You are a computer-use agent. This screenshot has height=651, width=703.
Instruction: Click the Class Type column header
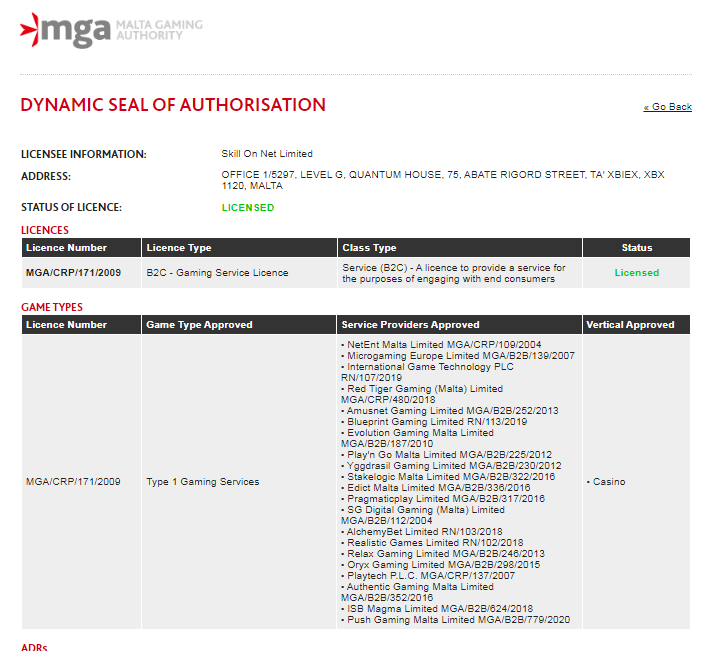pyautogui.click(x=460, y=247)
